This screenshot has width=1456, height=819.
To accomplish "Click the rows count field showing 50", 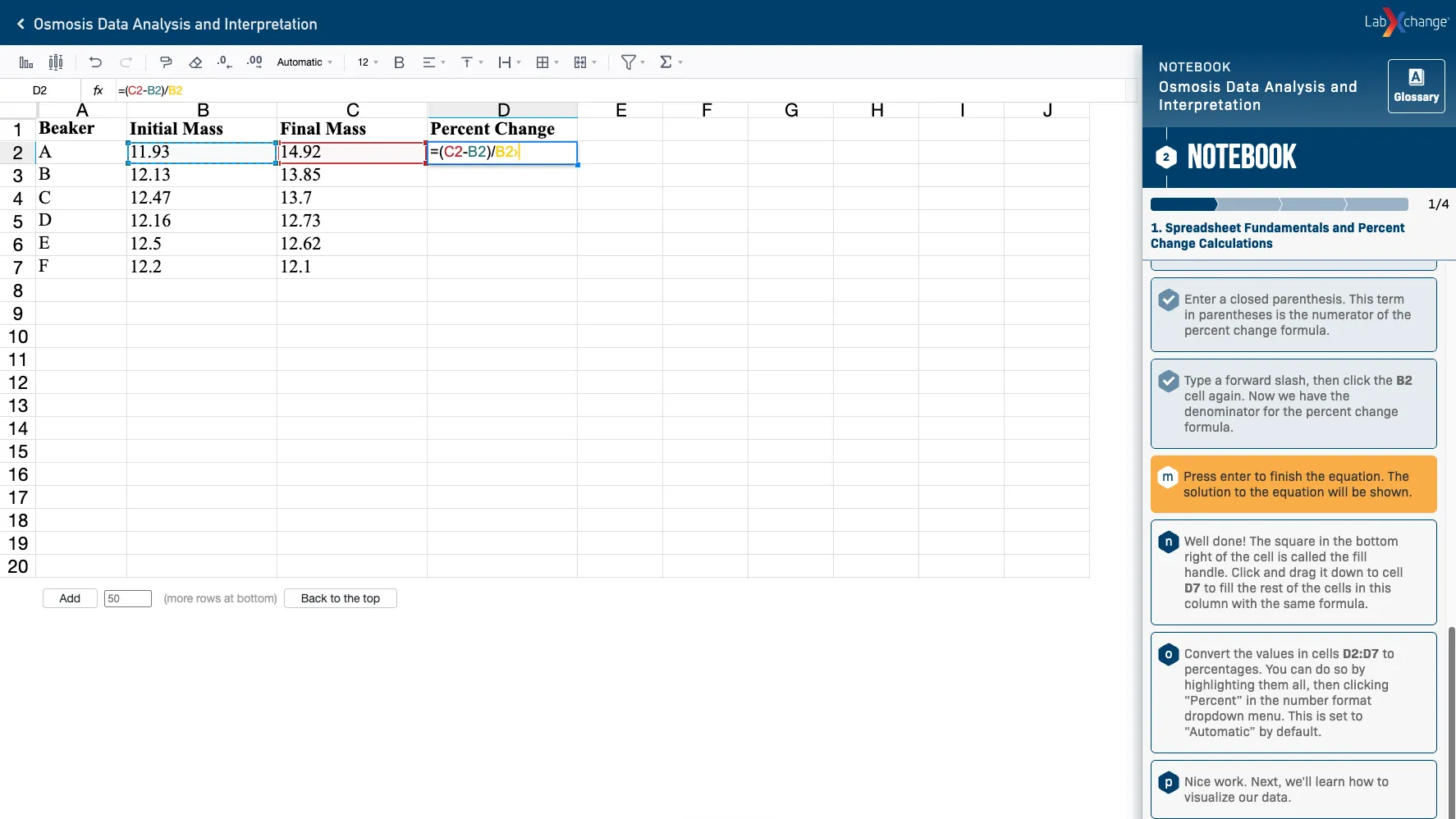I will pos(128,598).
